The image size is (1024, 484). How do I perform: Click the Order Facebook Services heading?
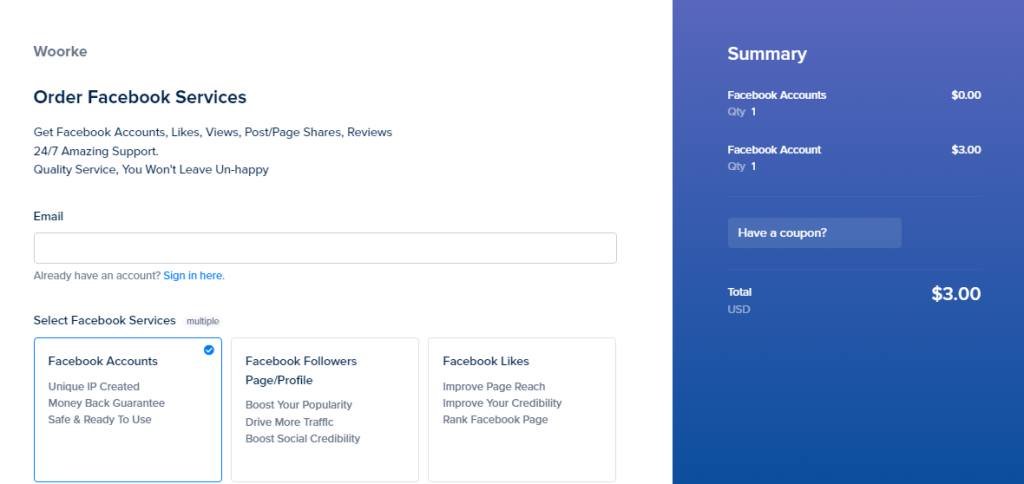pyautogui.click(x=140, y=97)
